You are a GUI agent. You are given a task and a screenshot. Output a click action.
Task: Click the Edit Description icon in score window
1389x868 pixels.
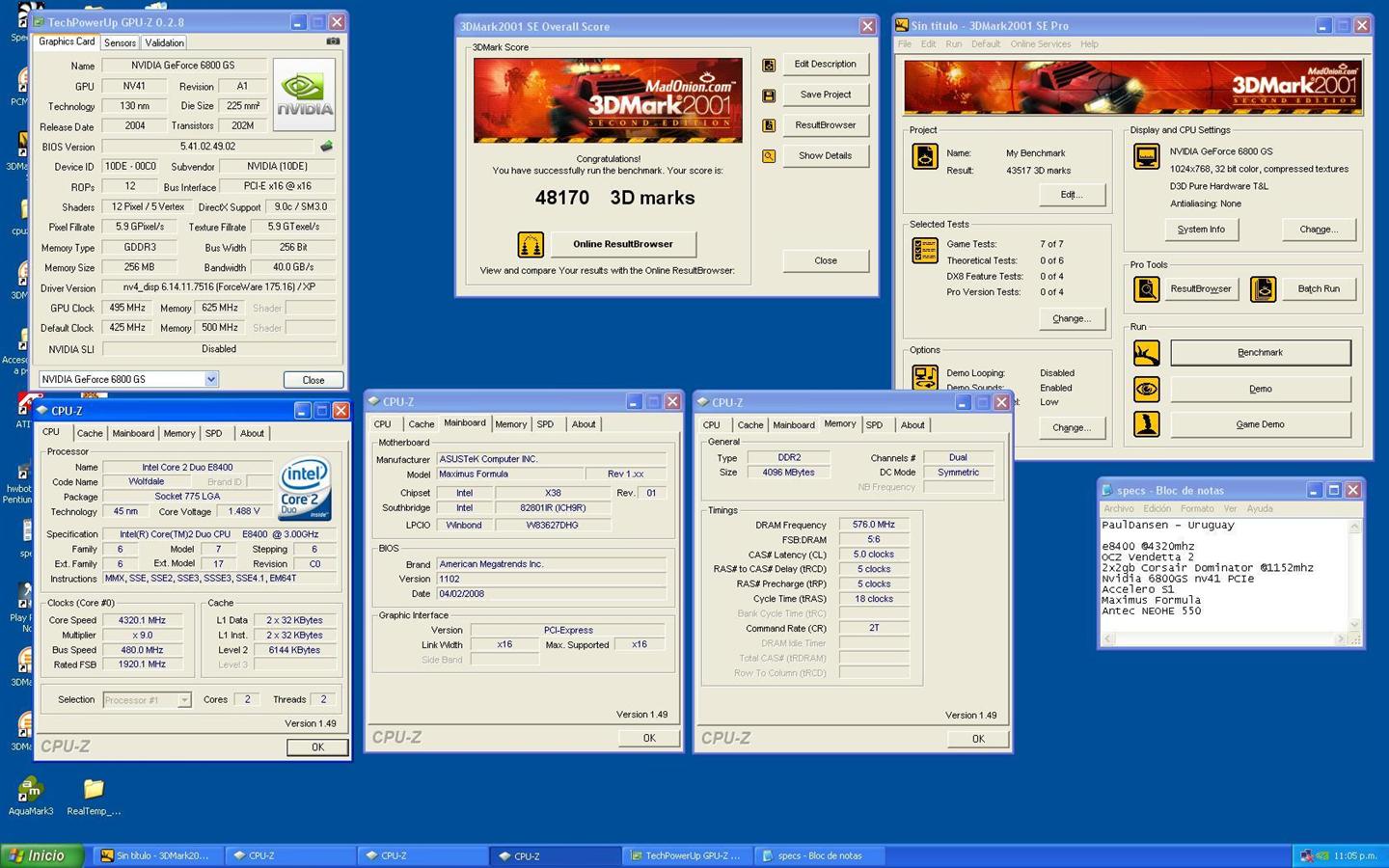pos(769,65)
